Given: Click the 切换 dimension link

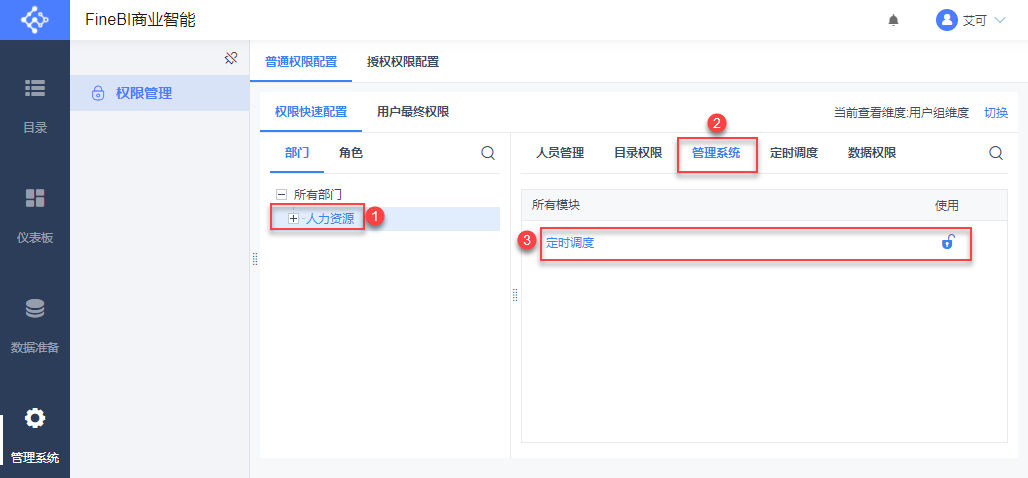Looking at the screenshot, I should click(x=996, y=113).
